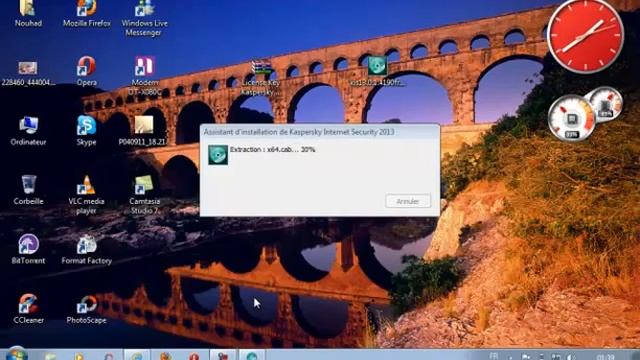
Task: Click the red clock desktop gadget
Action: (x=585, y=36)
